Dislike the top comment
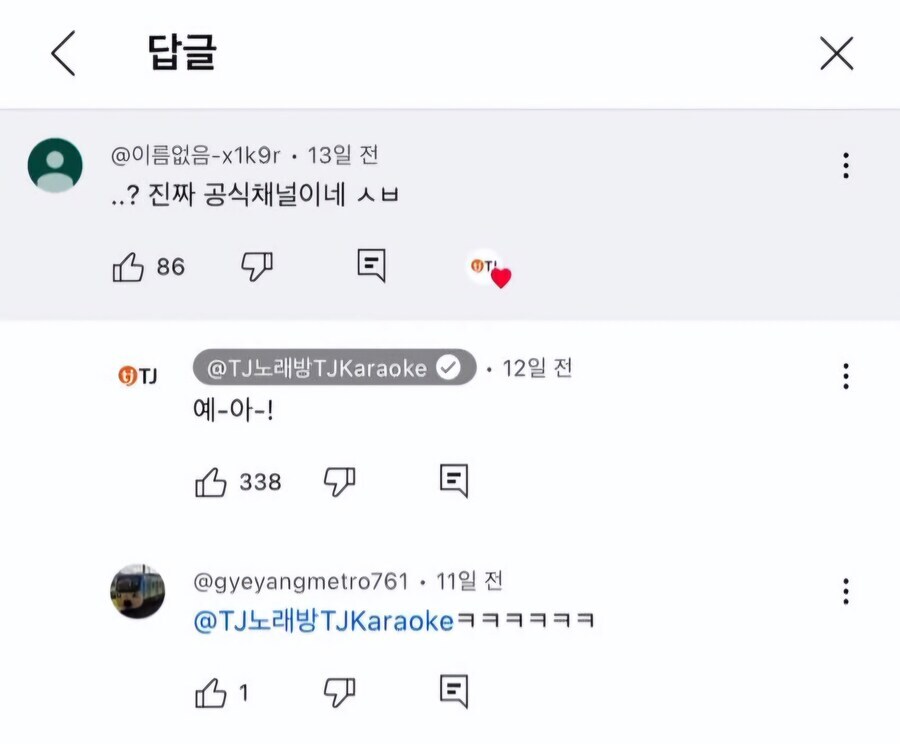Screen dimensions: 900x744 (x=258, y=266)
